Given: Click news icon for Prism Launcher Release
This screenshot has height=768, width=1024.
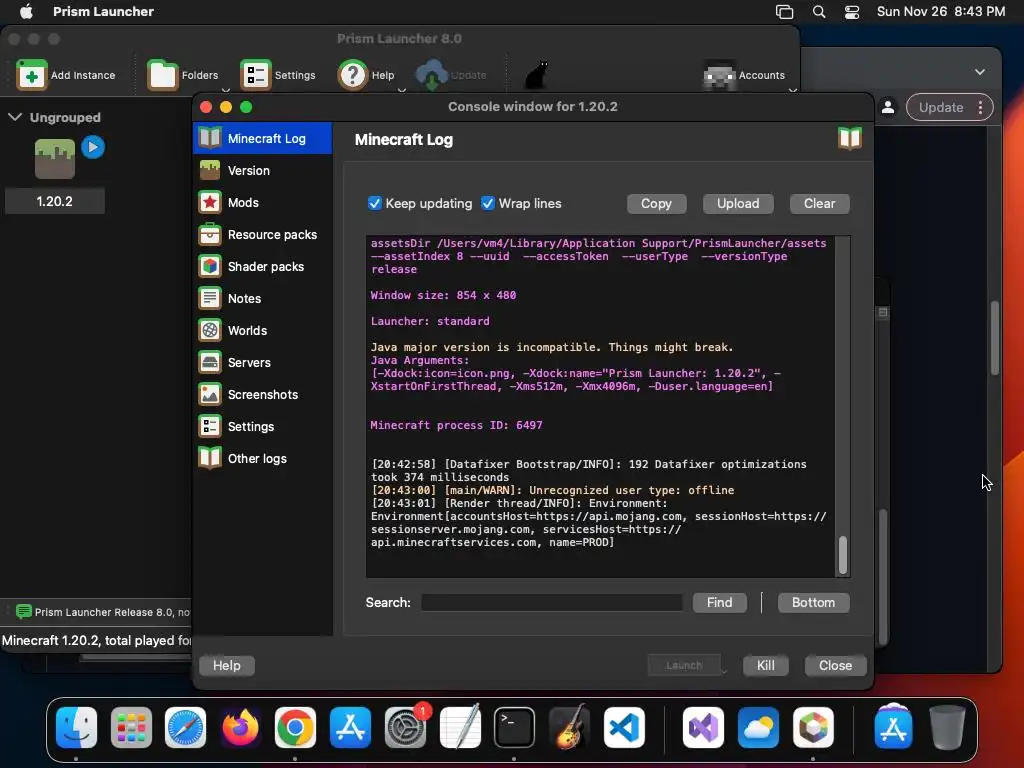Looking at the screenshot, I should (x=24, y=611).
